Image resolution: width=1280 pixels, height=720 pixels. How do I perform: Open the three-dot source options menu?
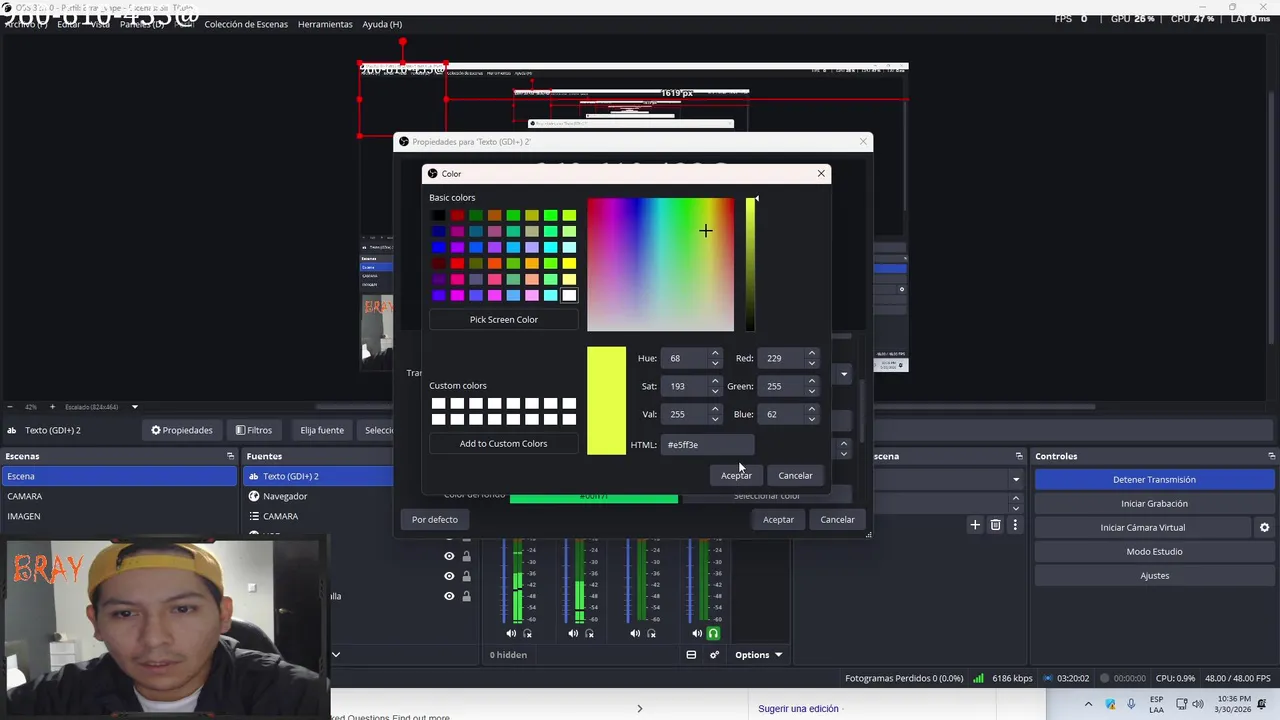(x=1015, y=525)
